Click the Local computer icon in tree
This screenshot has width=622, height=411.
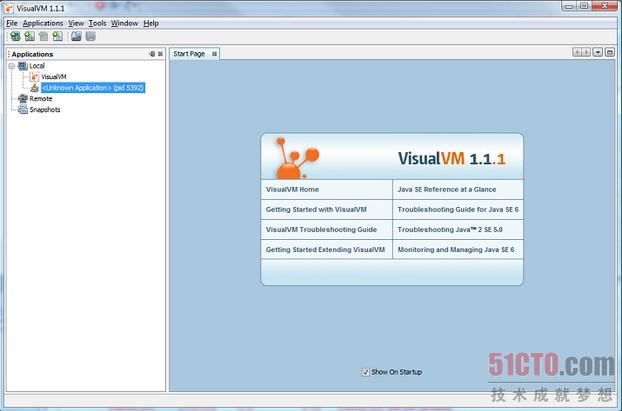pos(23,66)
